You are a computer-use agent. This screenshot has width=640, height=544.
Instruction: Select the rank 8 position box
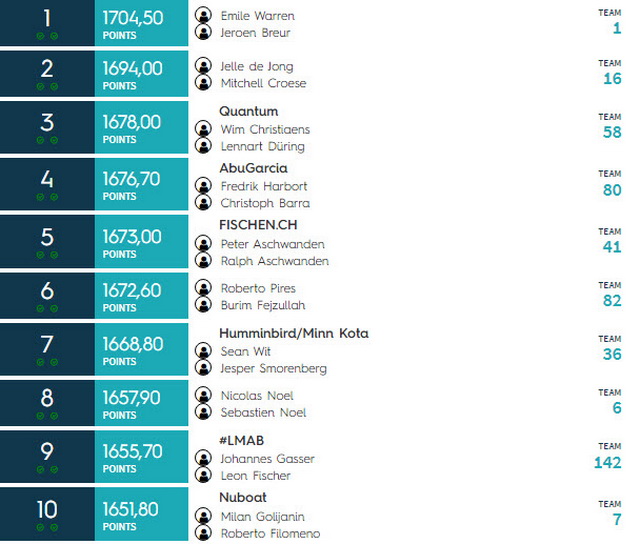pos(47,403)
